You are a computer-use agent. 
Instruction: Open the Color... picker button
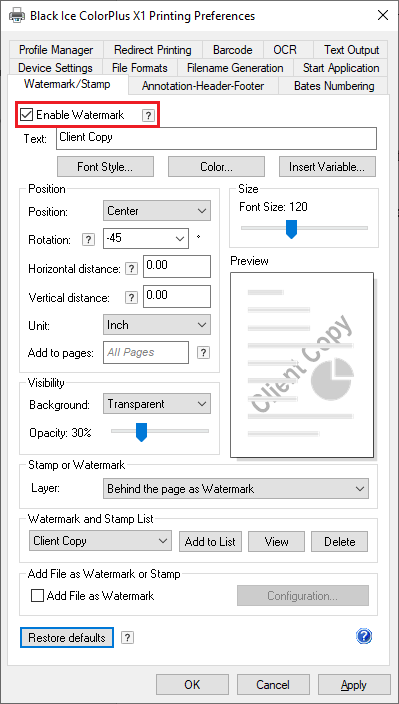coord(216,167)
